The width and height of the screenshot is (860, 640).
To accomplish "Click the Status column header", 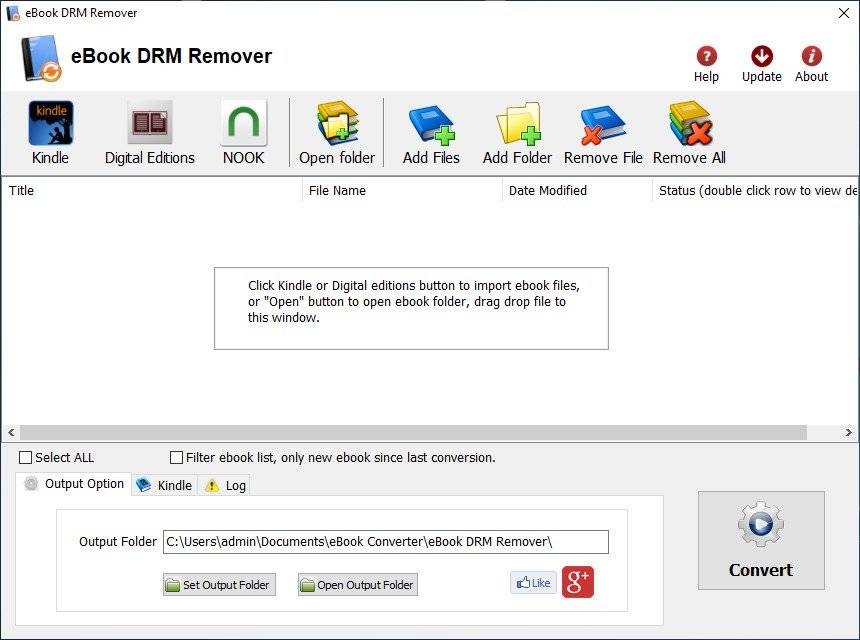I will (x=756, y=191).
